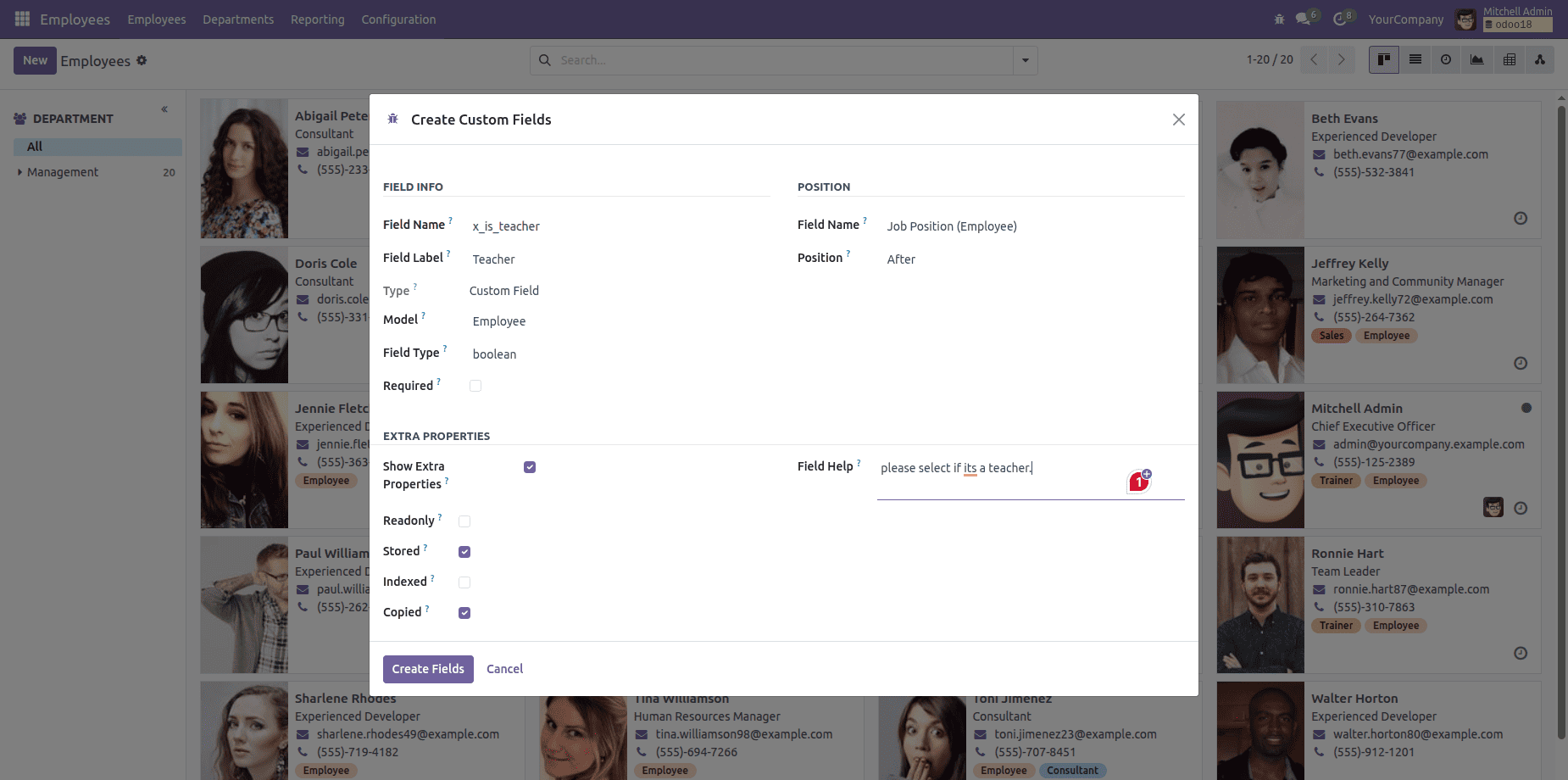1568x780 pixels.
Task: Click the Sales tag on Jeffrey Kelly
Action: pyautogui.click(x=1331, y=336)
